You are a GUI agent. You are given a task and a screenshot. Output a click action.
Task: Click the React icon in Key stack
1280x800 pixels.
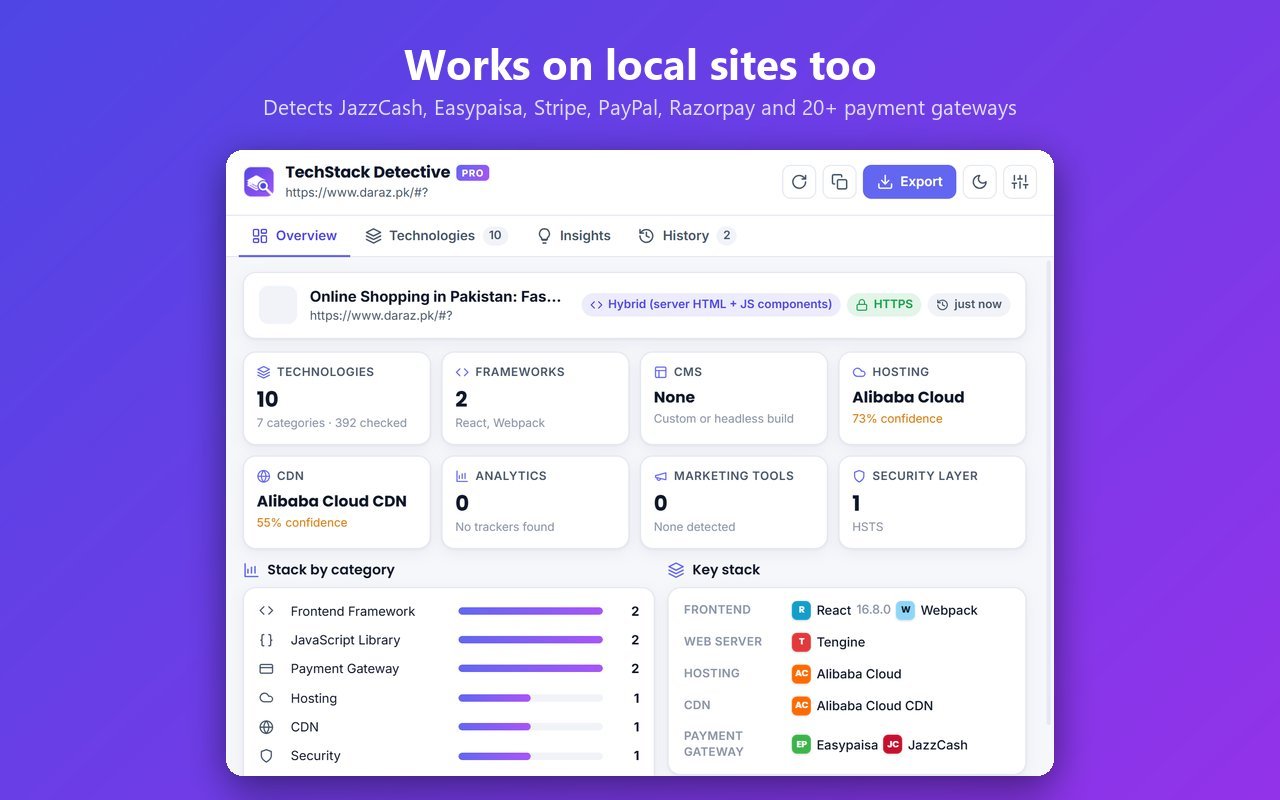pyautogui.click(x=801, y=610)
